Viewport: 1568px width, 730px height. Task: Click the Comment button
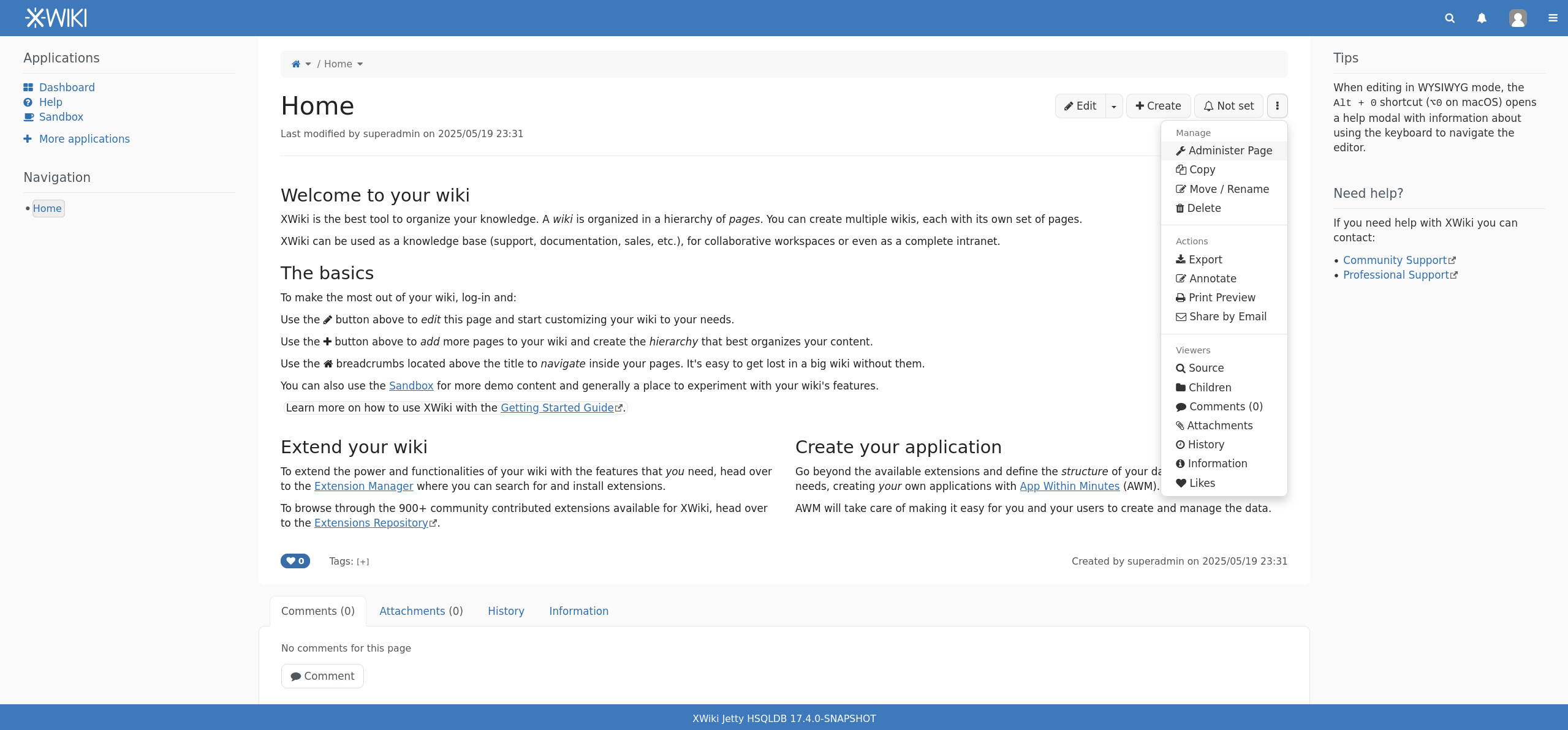[322, 676]
